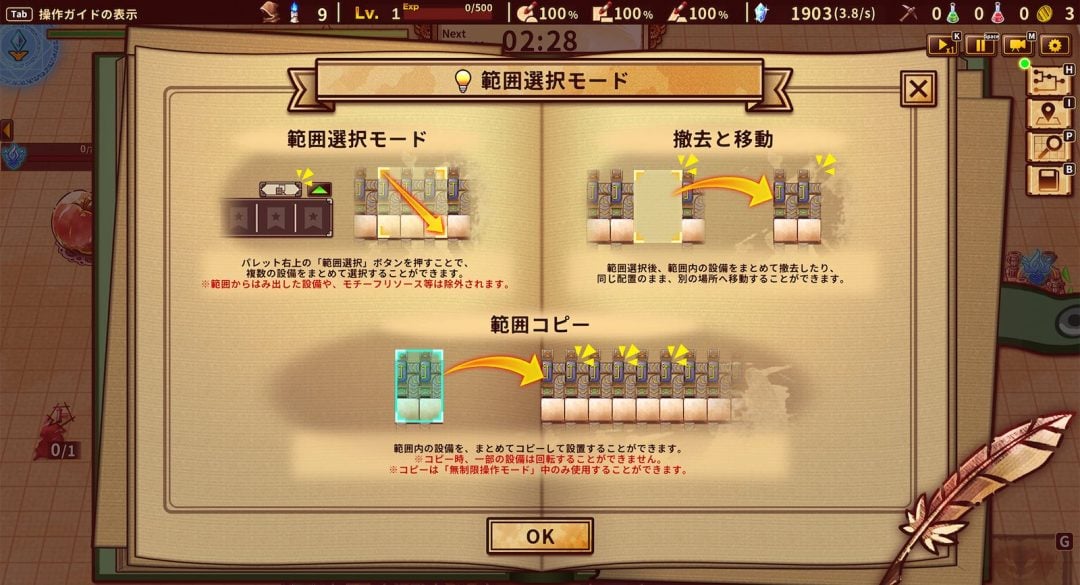Open the book panel (B)
This screenshot has height=585, width=1080.
pyautogui.click(x=1048, y=180)
